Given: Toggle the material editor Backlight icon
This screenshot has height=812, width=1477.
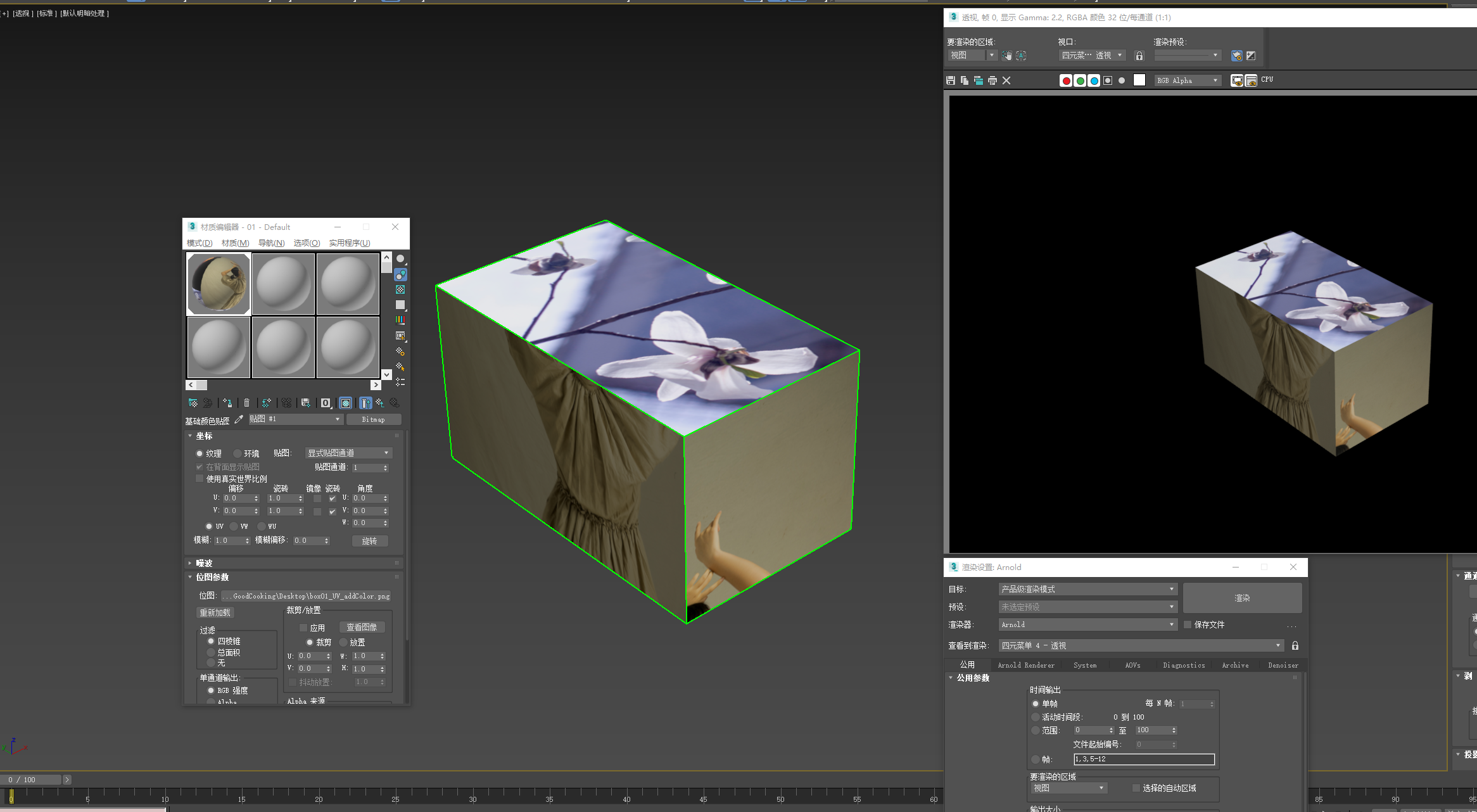Looking at the screenshot, I should point(400,274).
